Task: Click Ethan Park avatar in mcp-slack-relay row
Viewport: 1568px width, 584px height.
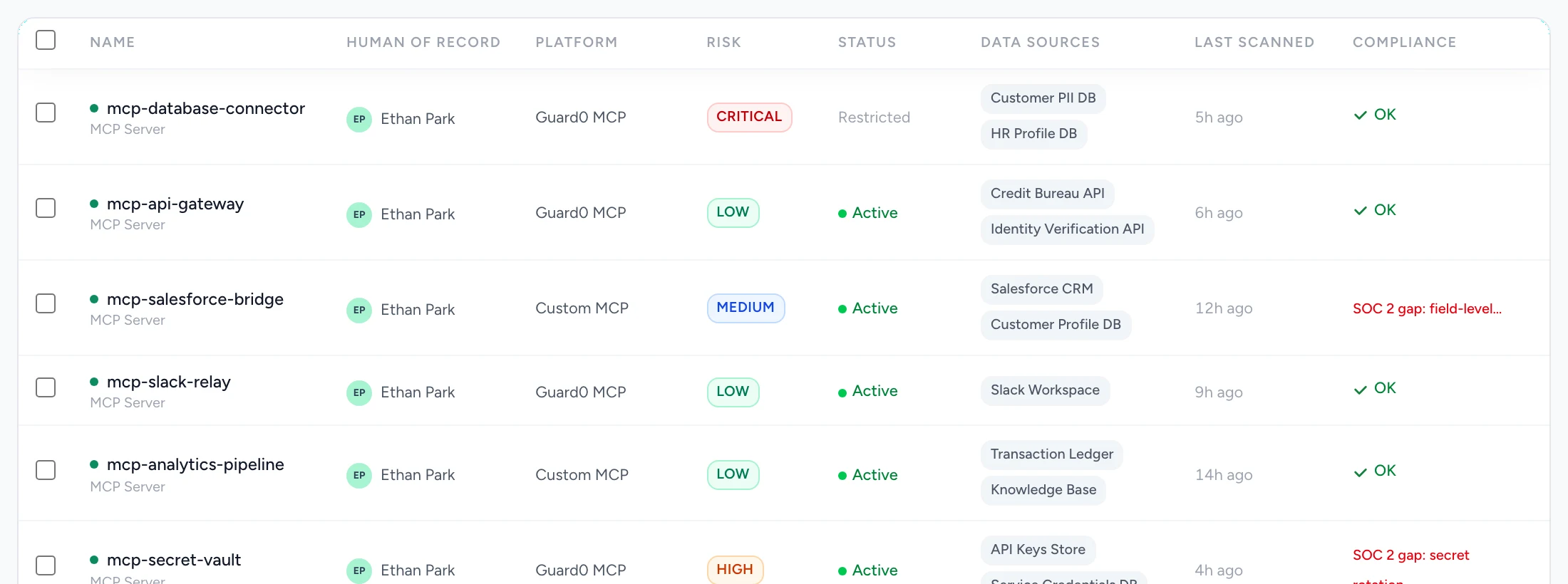Action: coord(359,392)
